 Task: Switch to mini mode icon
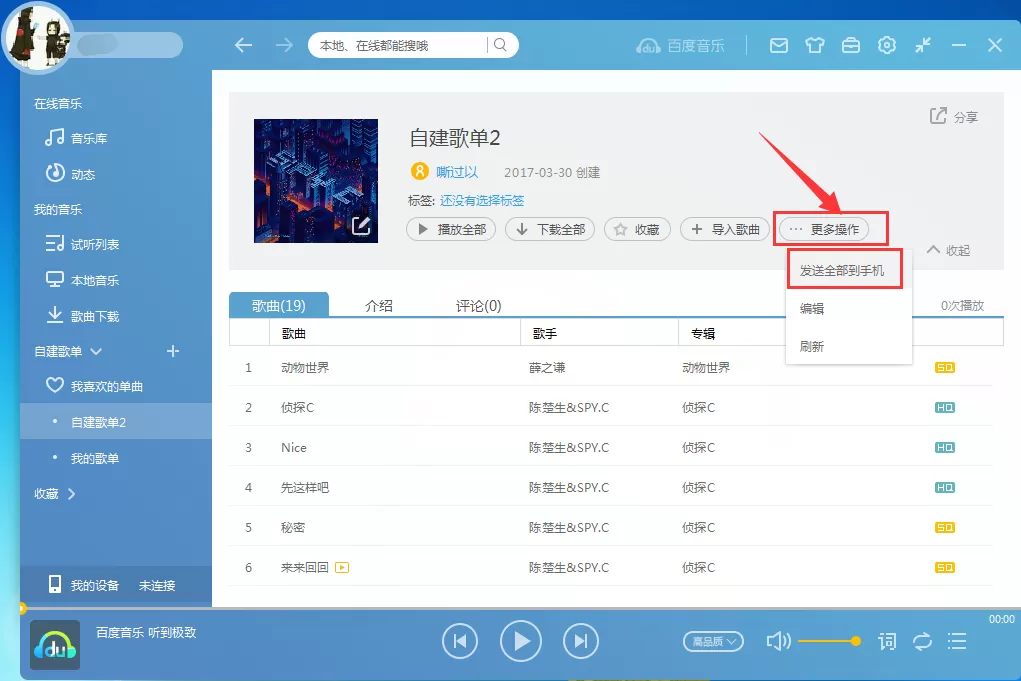point(923,45)
